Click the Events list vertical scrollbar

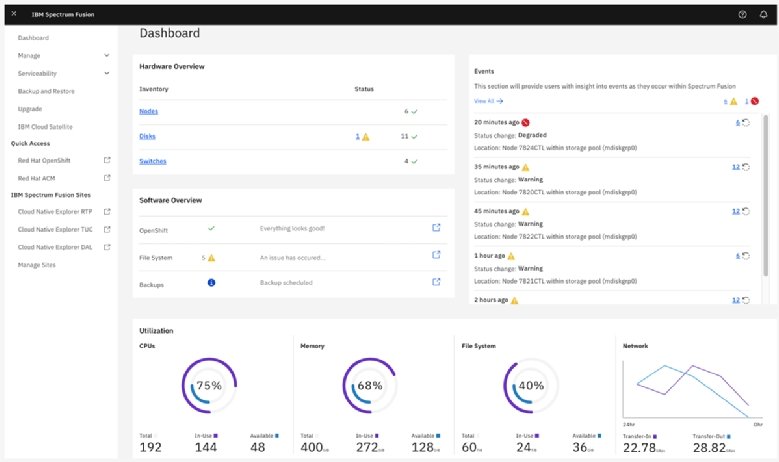coord(766,195)
